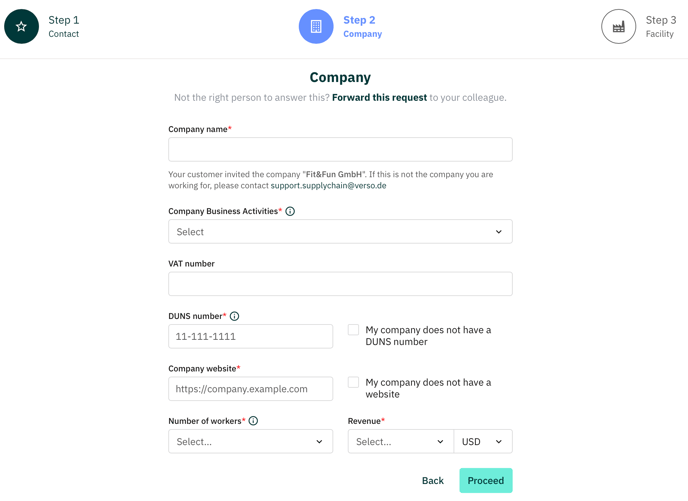
Task: Open the Revenue range dropdown
Action: (401, 441)
